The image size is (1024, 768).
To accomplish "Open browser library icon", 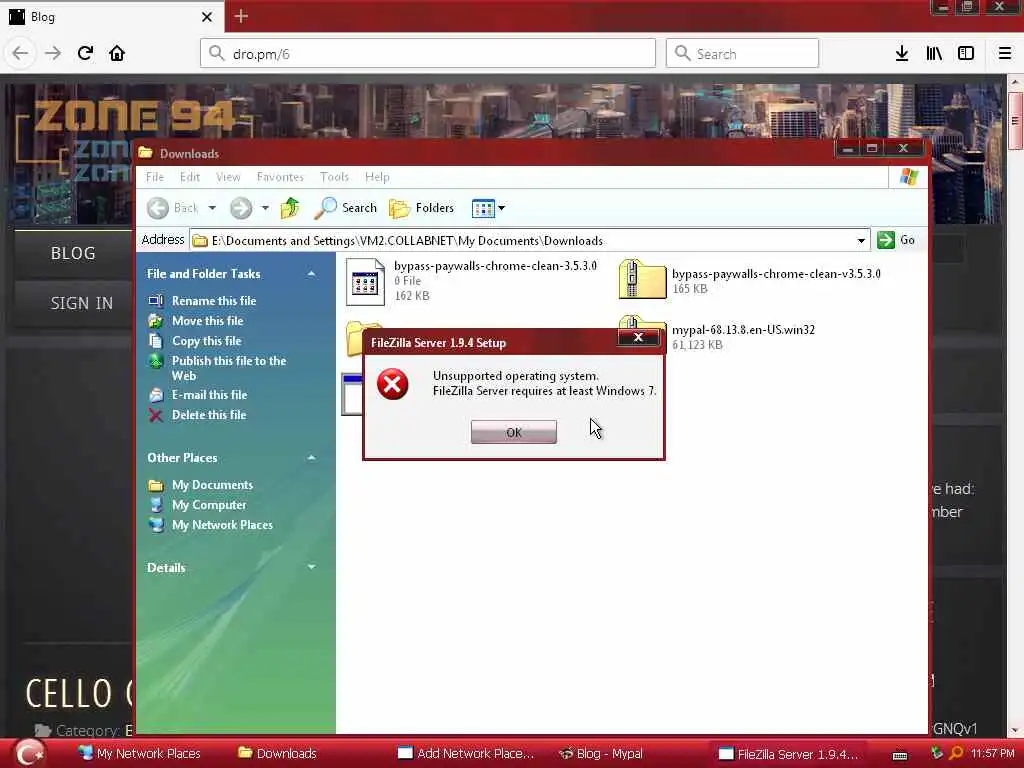I will (934, 54).
